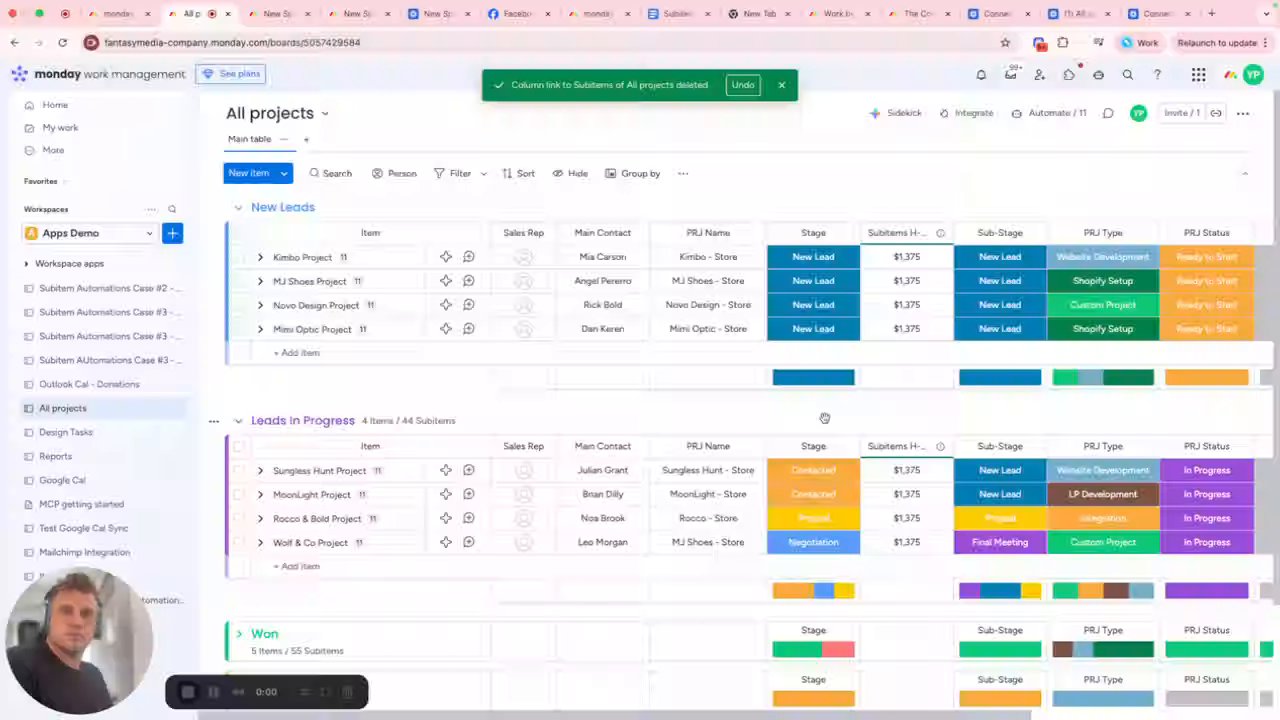Open the top bar search magnifier

pyautogui.click(x=1128, y=75)
